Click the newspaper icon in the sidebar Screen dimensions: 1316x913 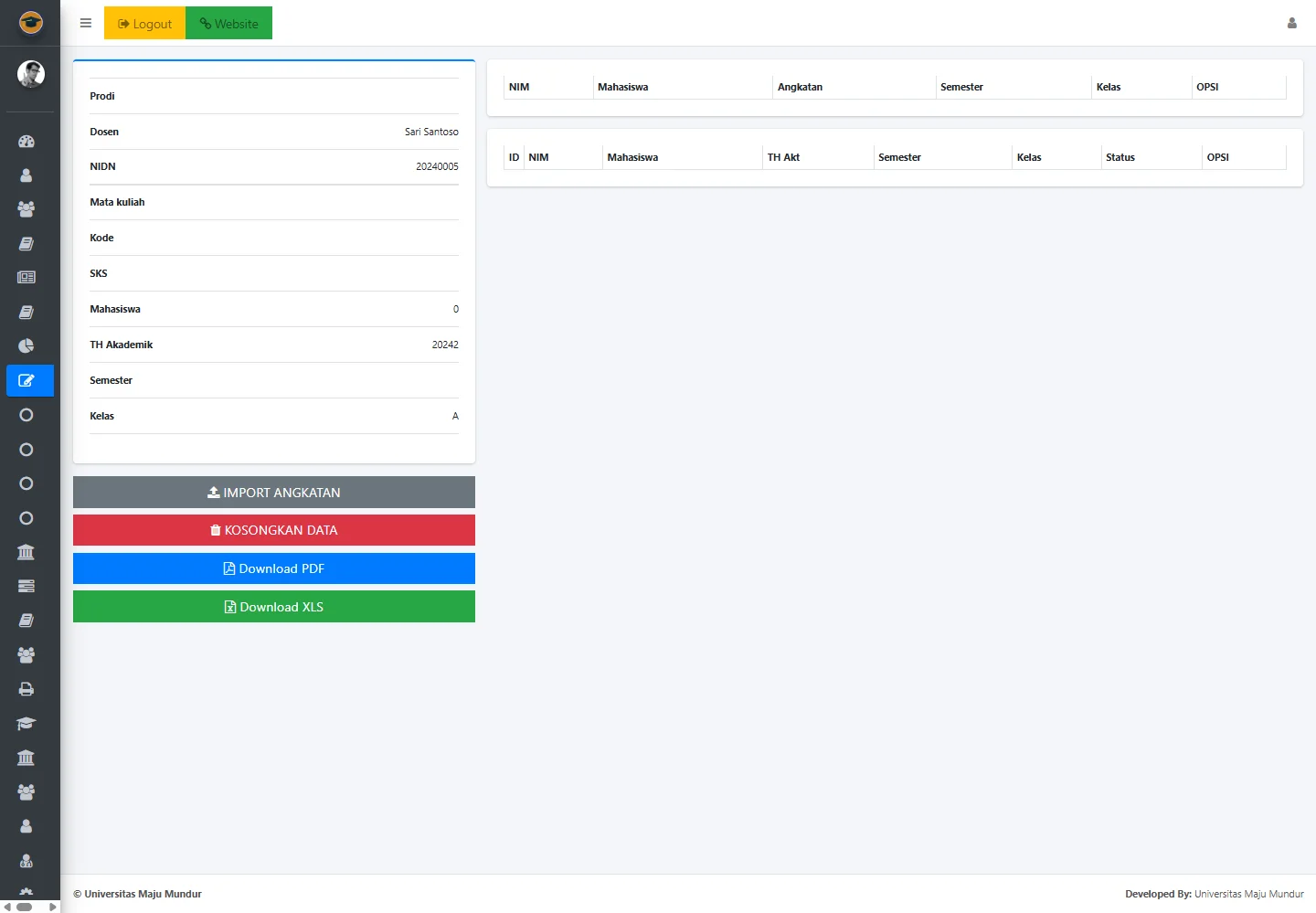[27, 278]
